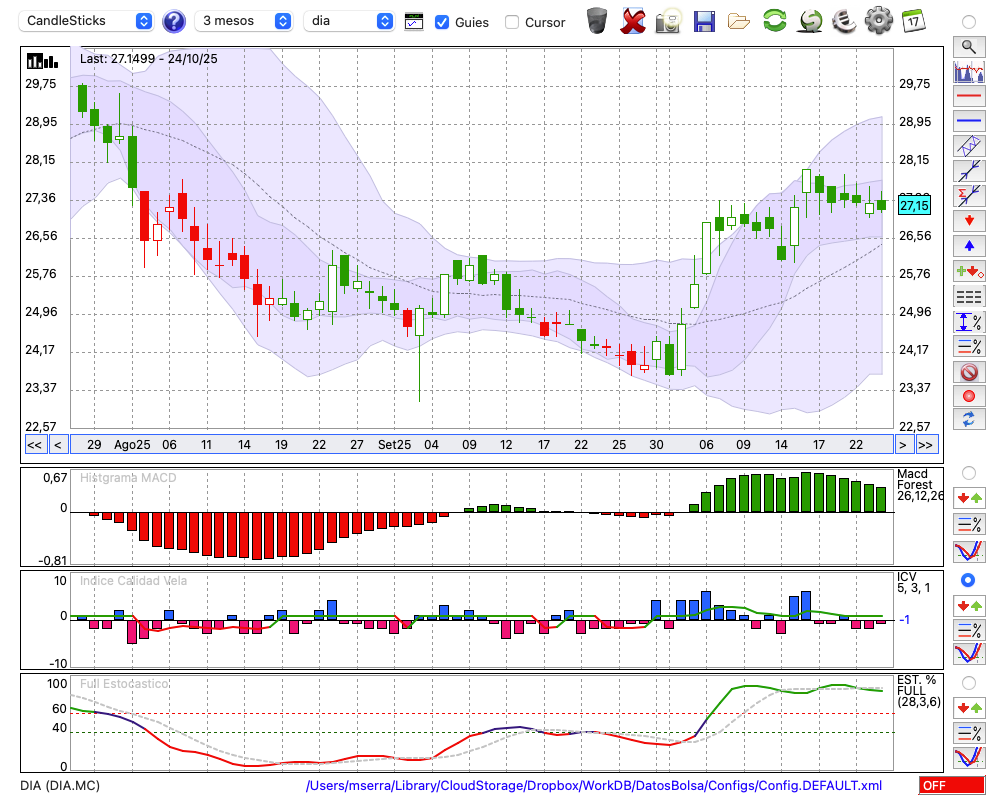Click the horizontal lines percent tool in main sidebar
1000x800 pixels.
click(x=969, y=346)
